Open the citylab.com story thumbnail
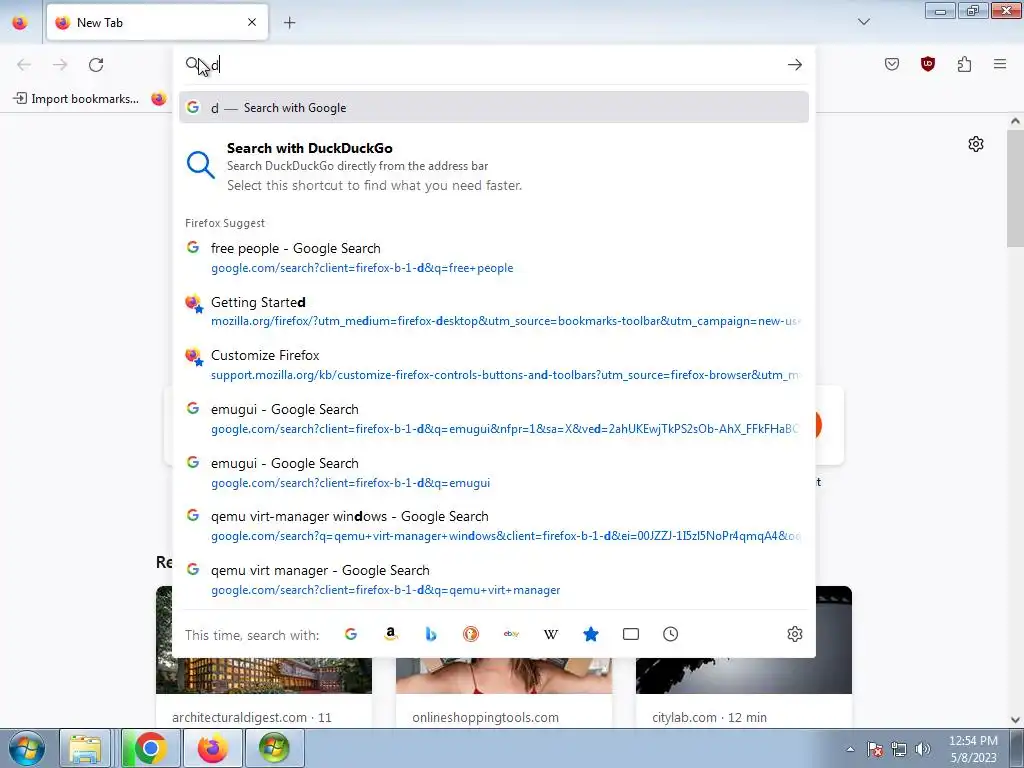This screenshot has height=768, width=1024. pyautogui.click(x=744, y=676)
